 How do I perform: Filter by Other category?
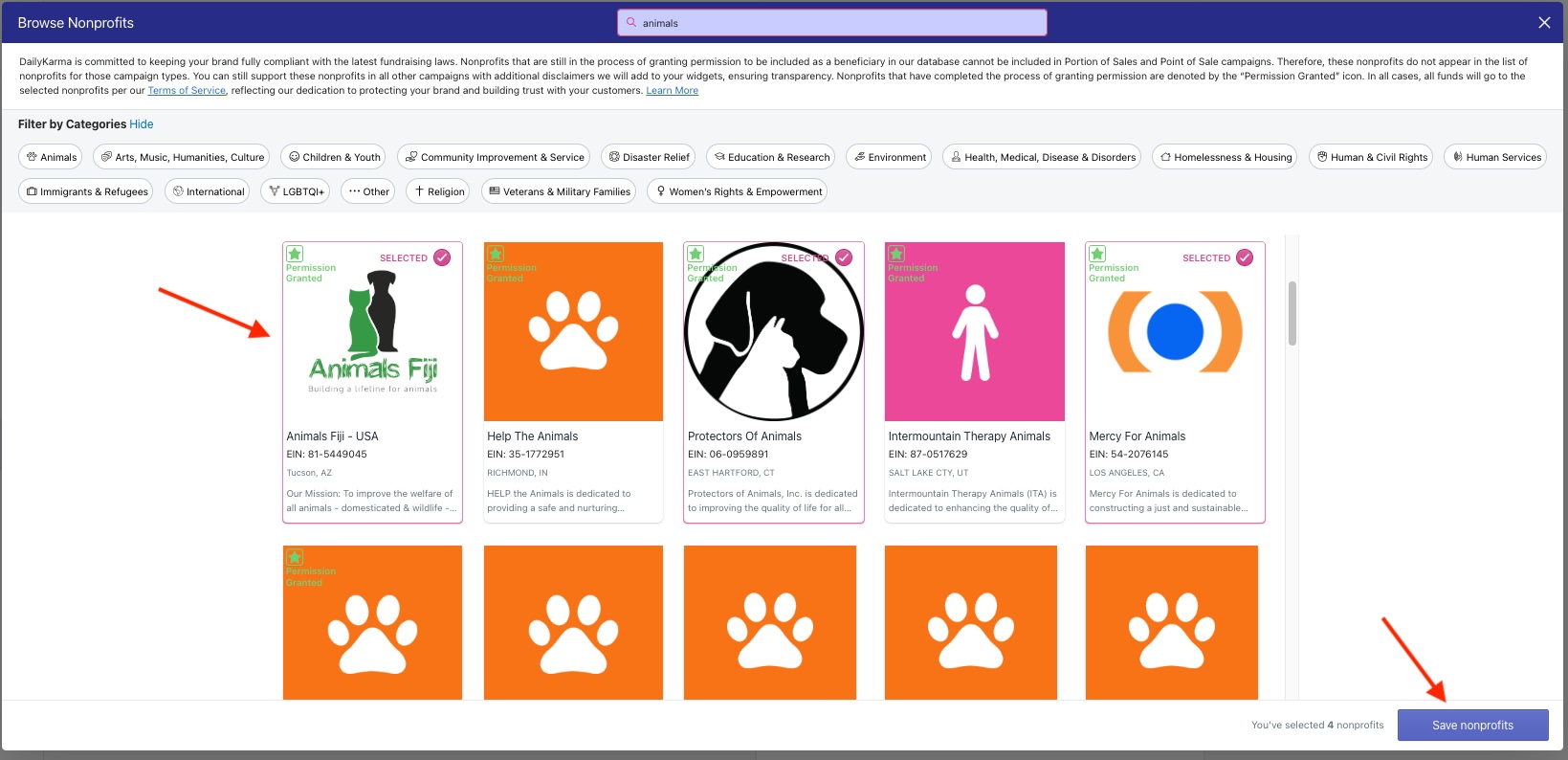pos(368,191)
